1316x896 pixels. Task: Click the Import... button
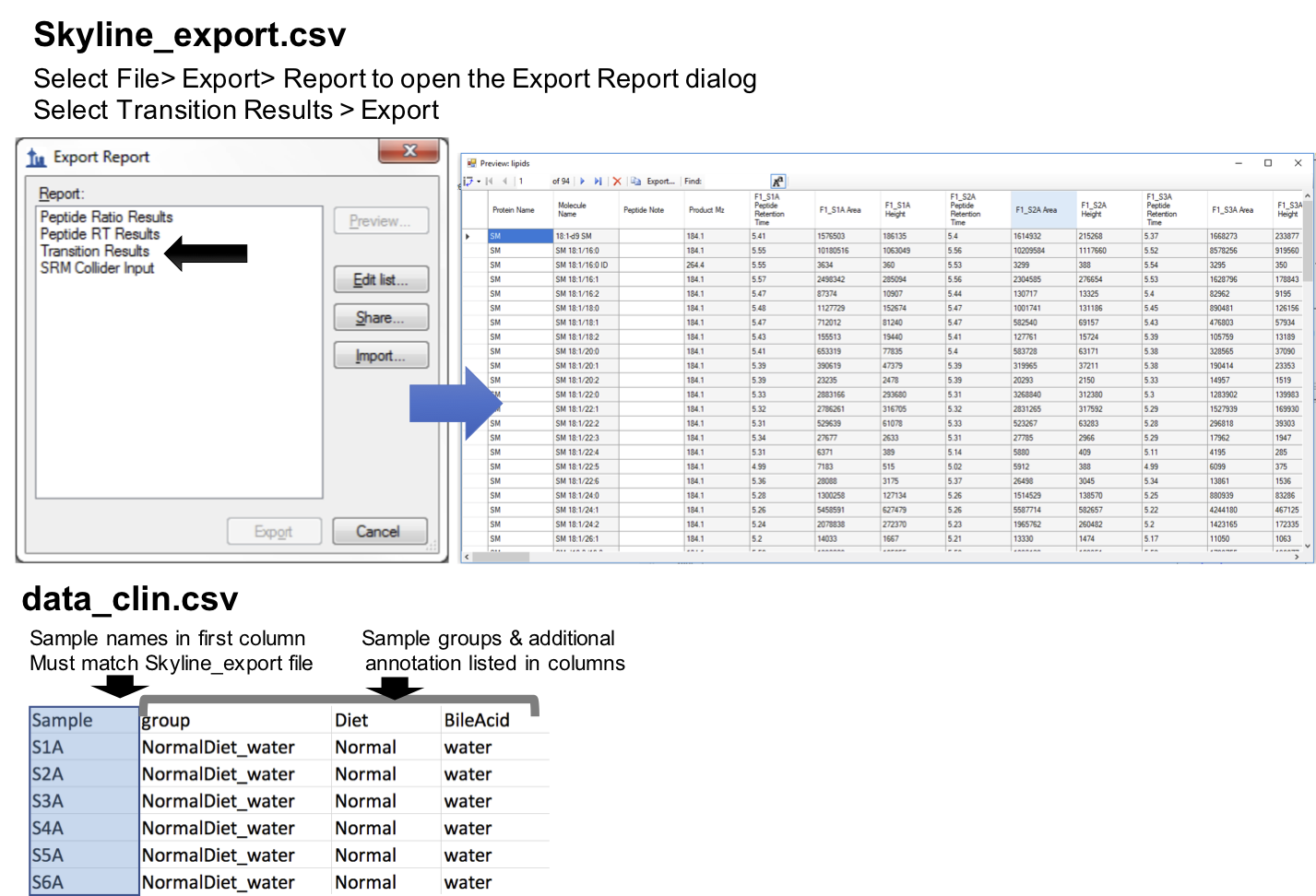(x=381, y=356)
